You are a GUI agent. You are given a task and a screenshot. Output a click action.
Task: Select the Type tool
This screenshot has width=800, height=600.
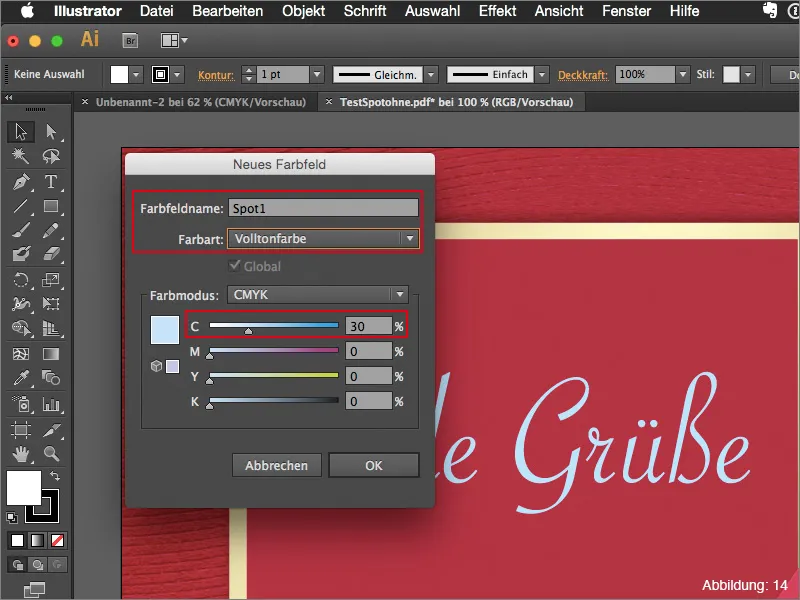51,182
